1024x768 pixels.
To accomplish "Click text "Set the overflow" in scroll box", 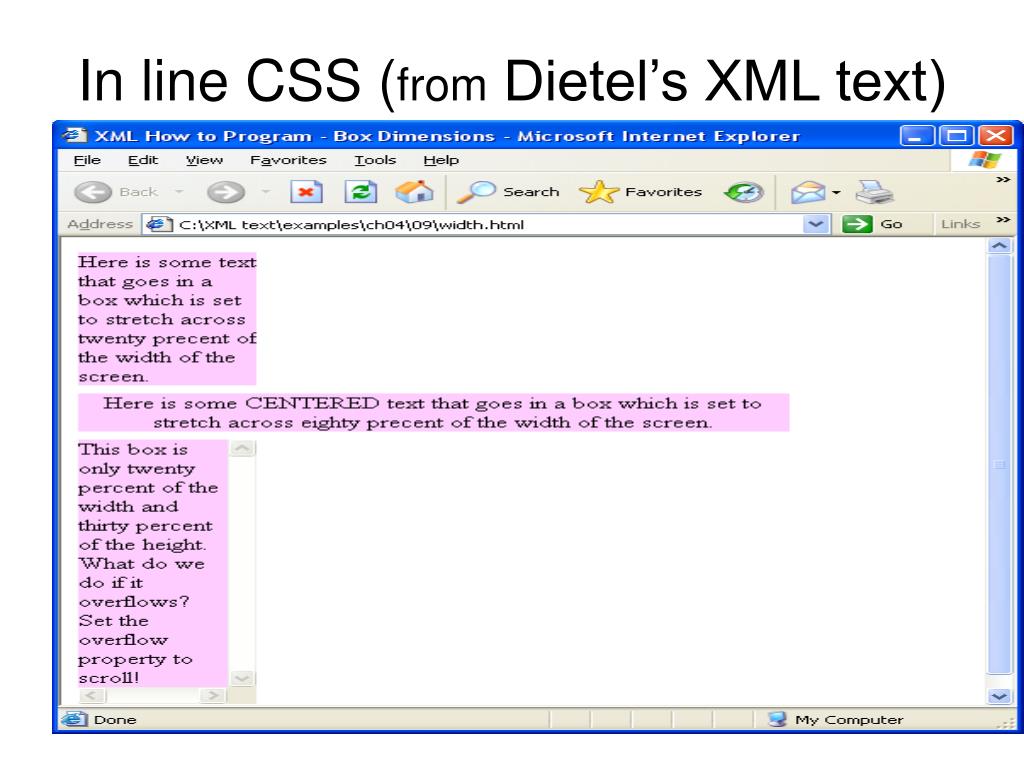I will [123, 630].
